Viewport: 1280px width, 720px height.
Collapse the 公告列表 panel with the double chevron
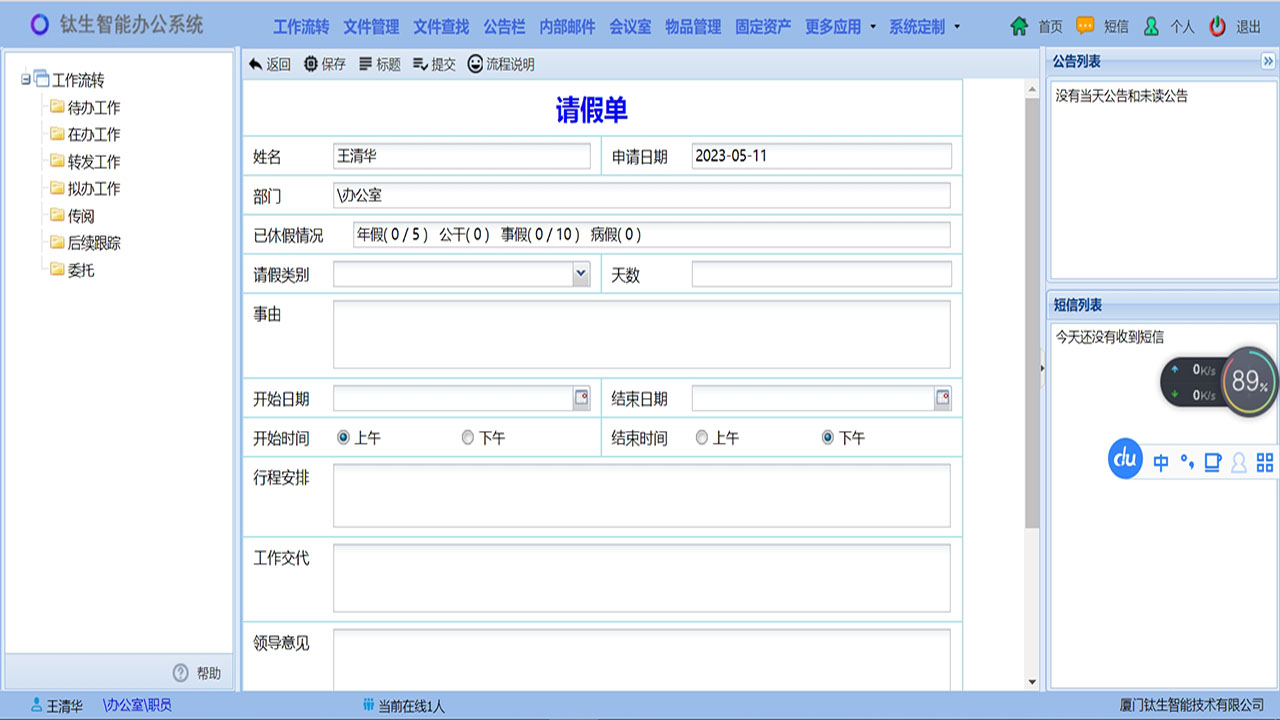tap(1268, 62)
